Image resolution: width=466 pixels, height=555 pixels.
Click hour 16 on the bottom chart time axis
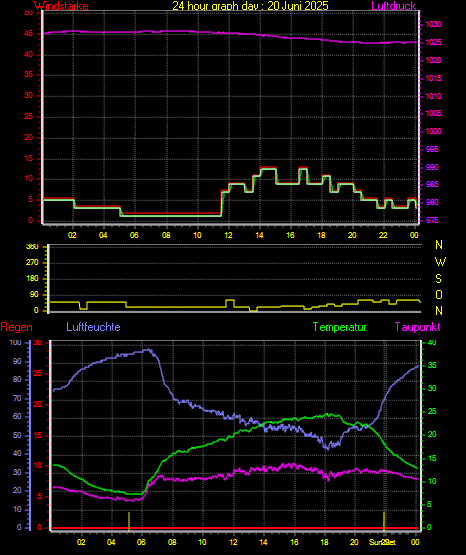click(294, 542)
